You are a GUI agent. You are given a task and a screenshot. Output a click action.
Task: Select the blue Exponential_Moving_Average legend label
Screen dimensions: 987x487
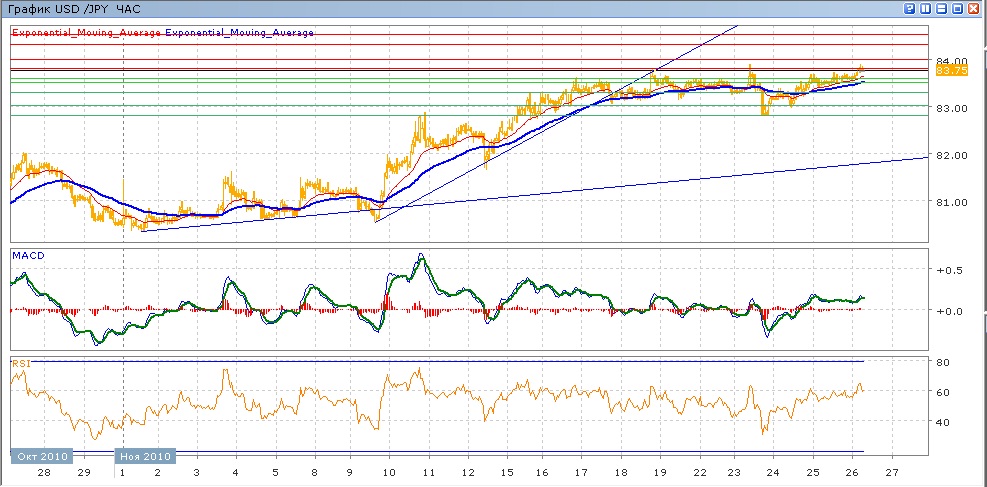pos(239,33)
